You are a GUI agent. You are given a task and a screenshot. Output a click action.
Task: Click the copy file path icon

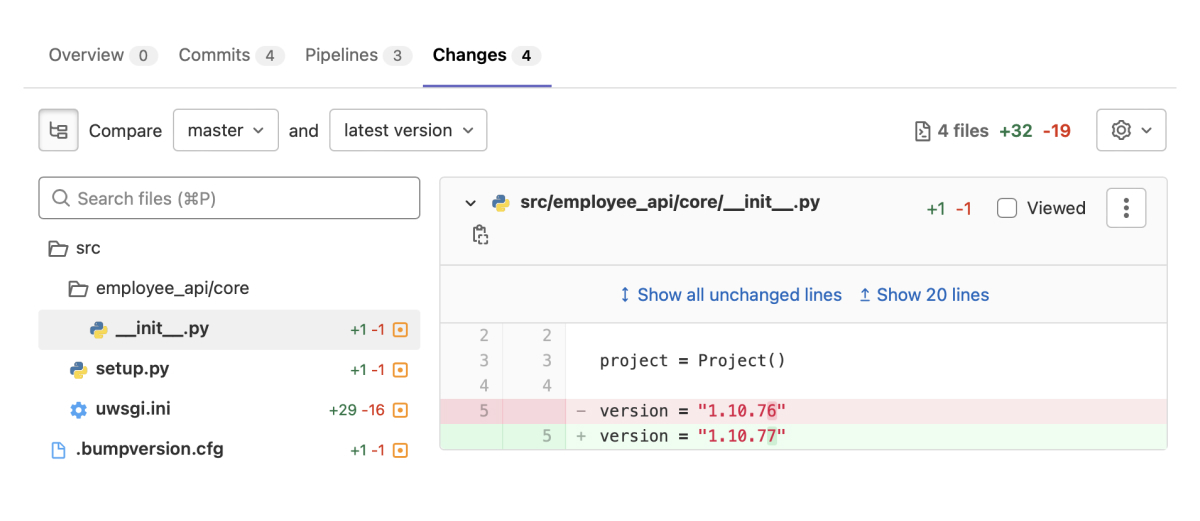pos(480,235)
